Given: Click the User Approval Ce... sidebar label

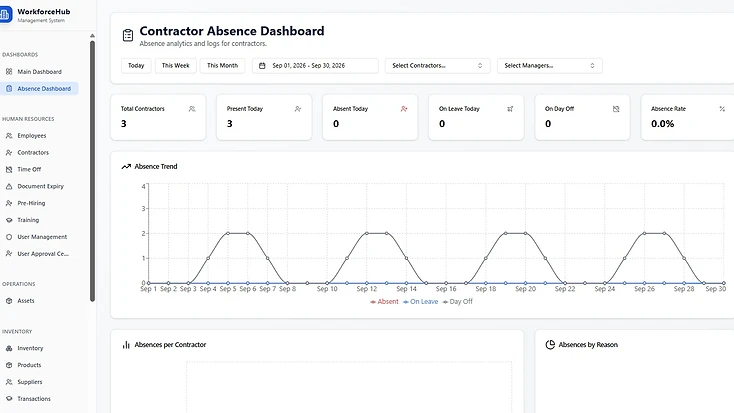Looking at the screenshot, I should (43, 254).
